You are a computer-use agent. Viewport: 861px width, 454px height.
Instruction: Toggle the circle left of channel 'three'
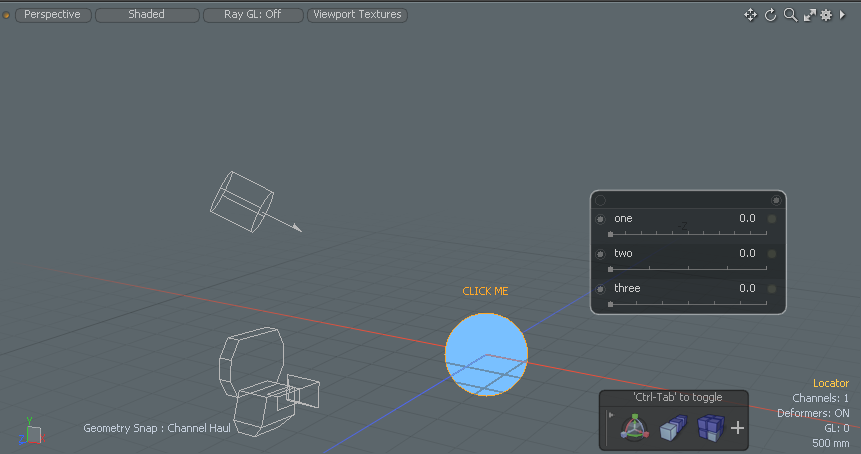[x=600, y=289]
